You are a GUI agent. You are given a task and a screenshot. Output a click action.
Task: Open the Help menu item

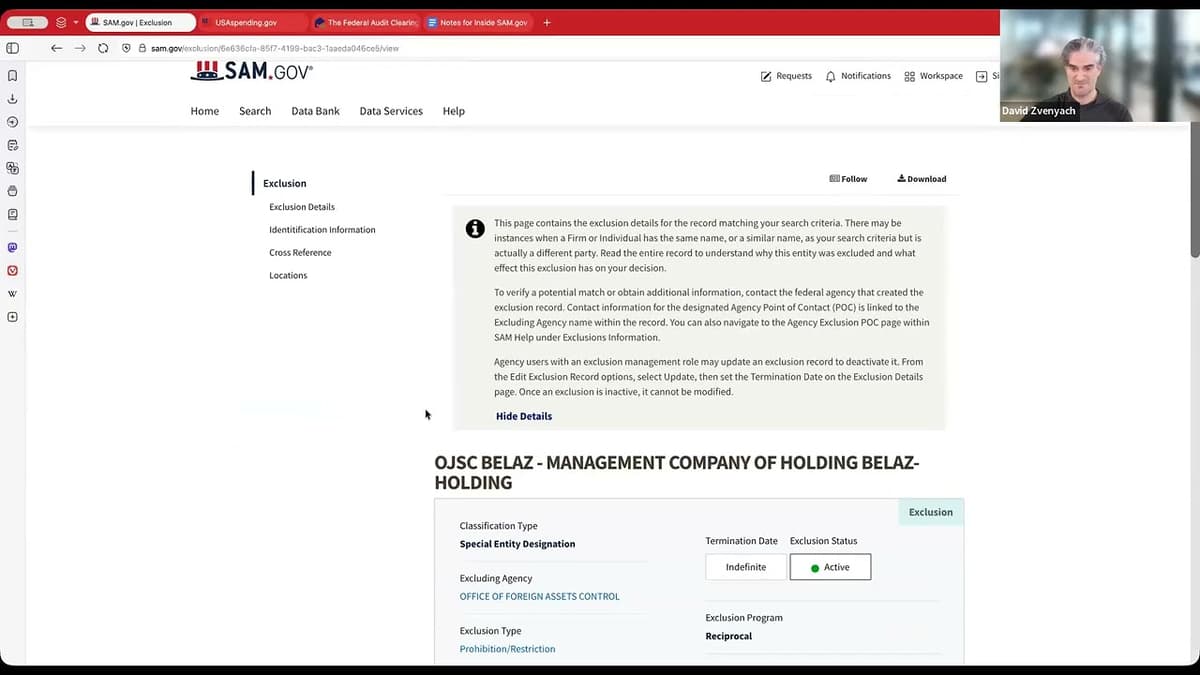454,111
